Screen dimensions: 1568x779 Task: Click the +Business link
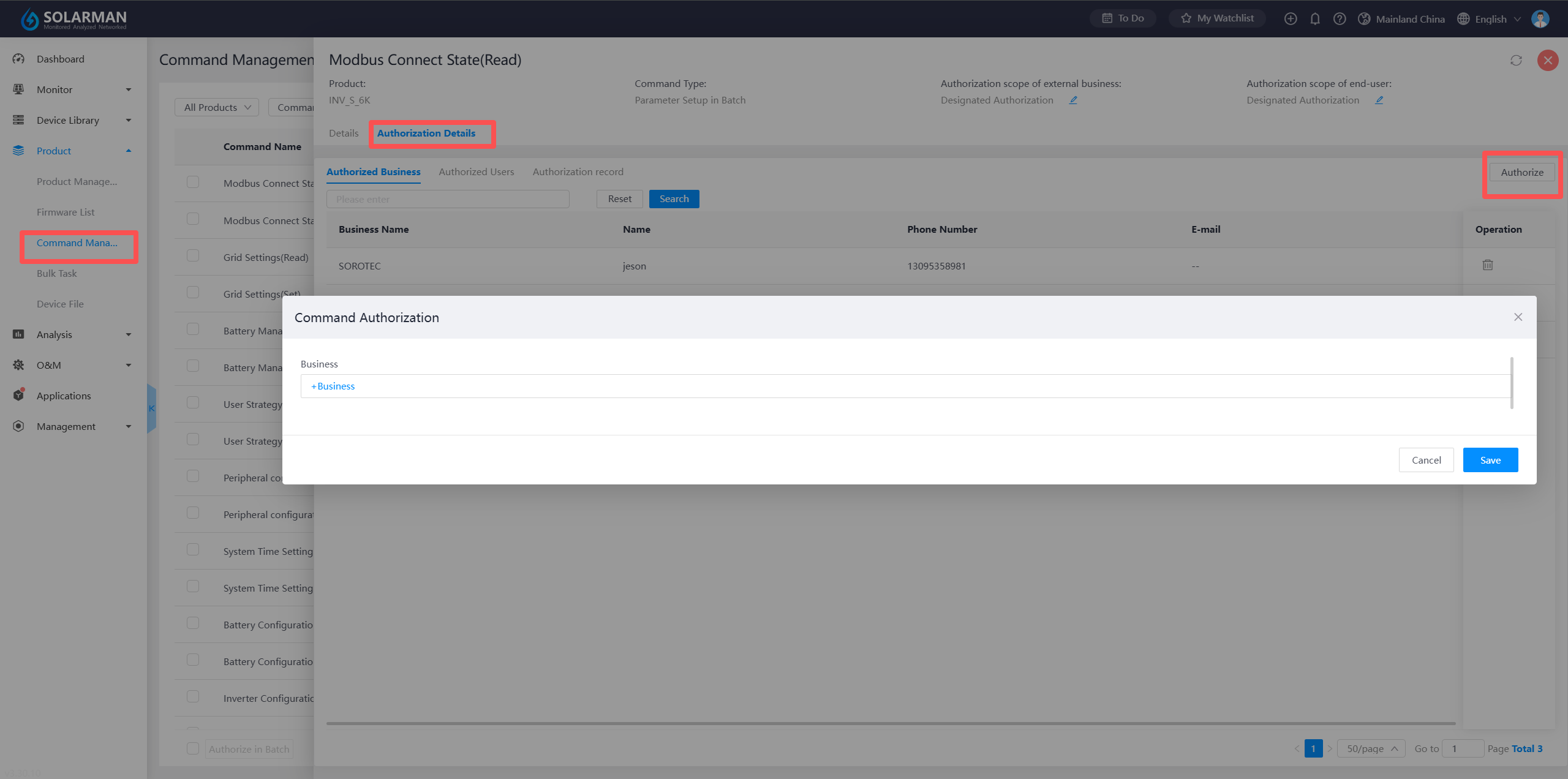coord(333,386)
